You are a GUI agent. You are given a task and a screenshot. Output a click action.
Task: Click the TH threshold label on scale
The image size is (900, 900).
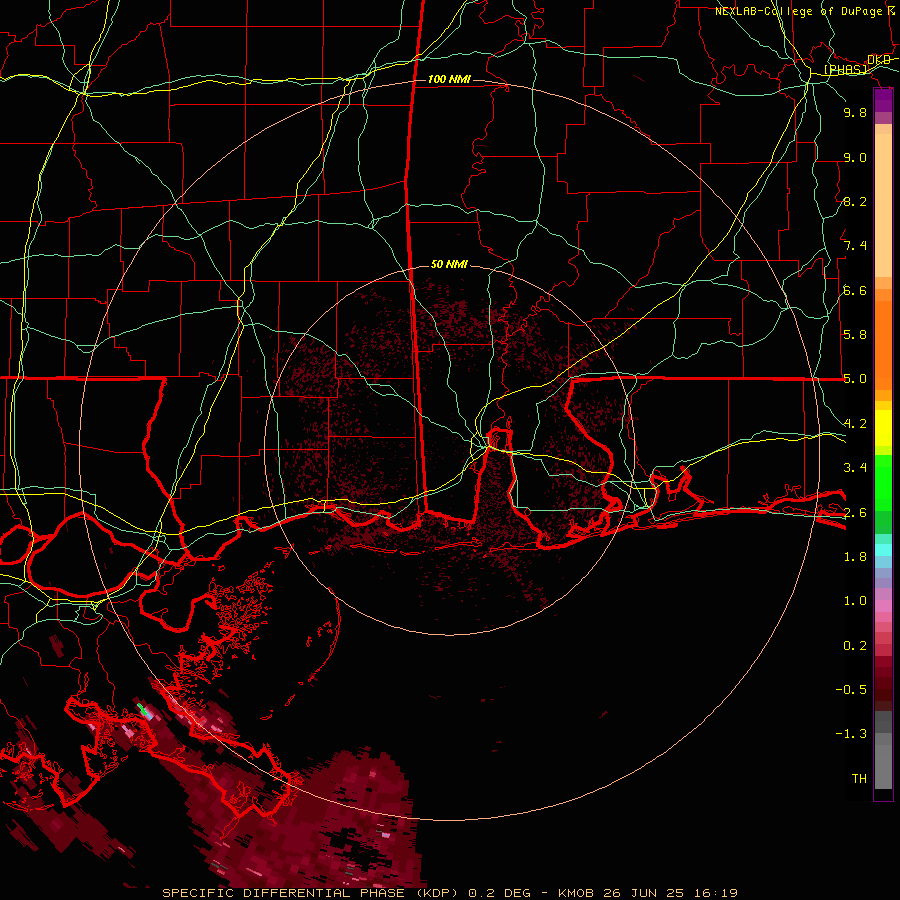(x=859, y=779)
